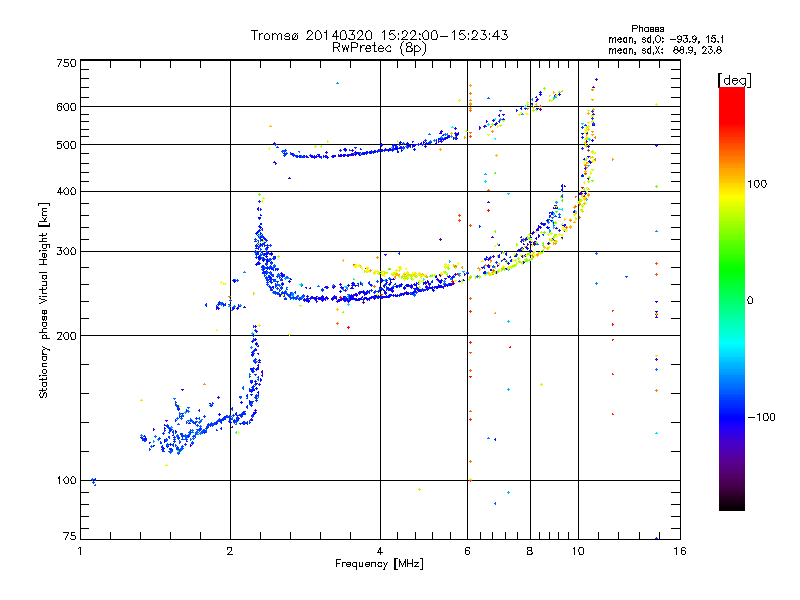
Task: Click the x-axis tick label '10'
Action: click(578, 551)
